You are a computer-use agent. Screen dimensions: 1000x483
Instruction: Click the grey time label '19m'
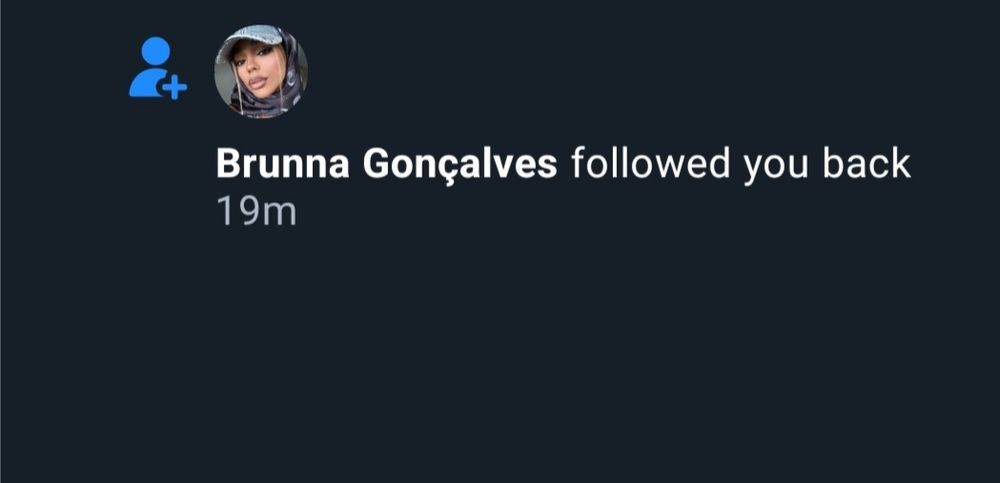(x=256, y=211)
